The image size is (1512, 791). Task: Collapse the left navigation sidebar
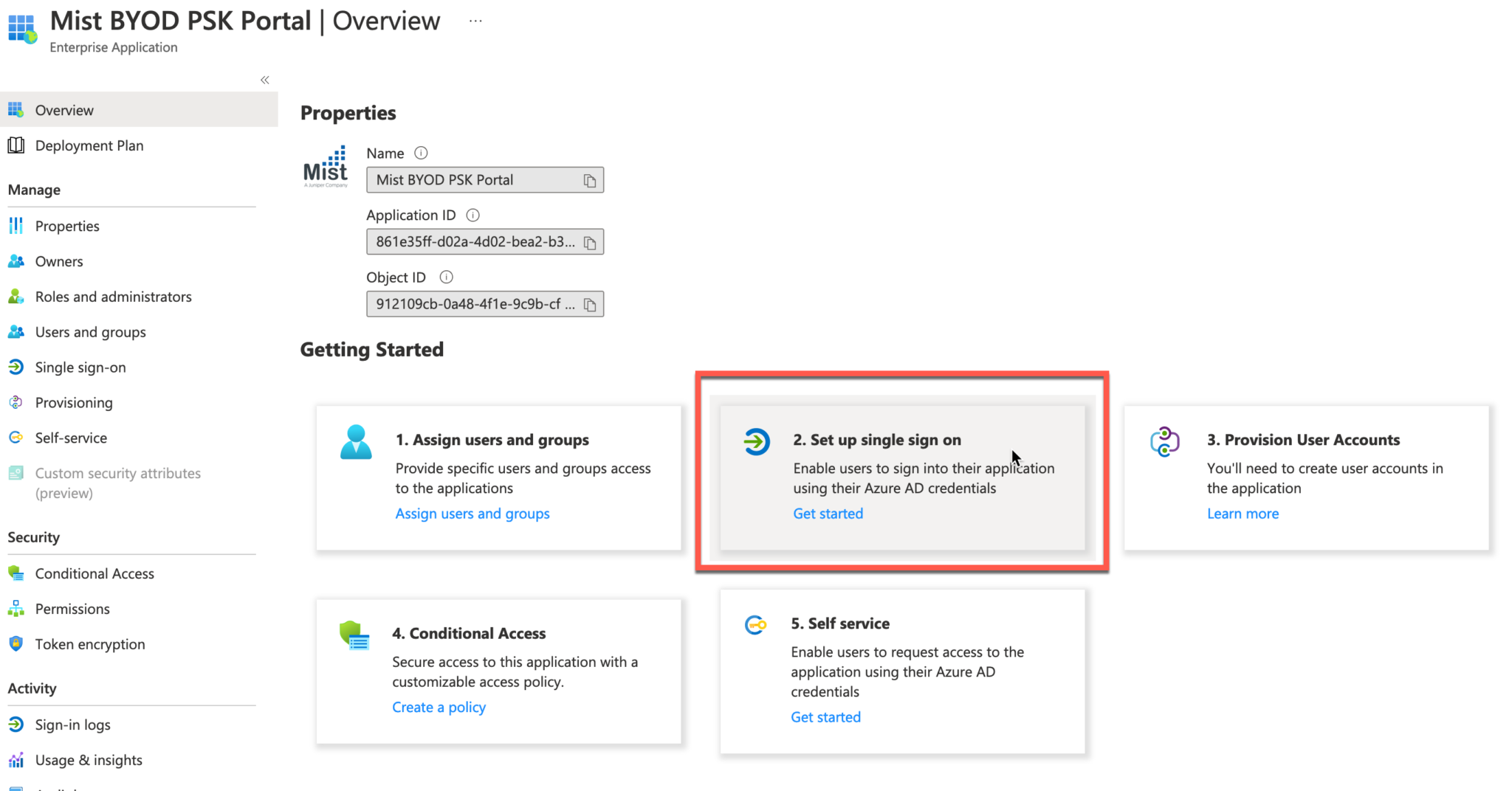click(264, 80)
